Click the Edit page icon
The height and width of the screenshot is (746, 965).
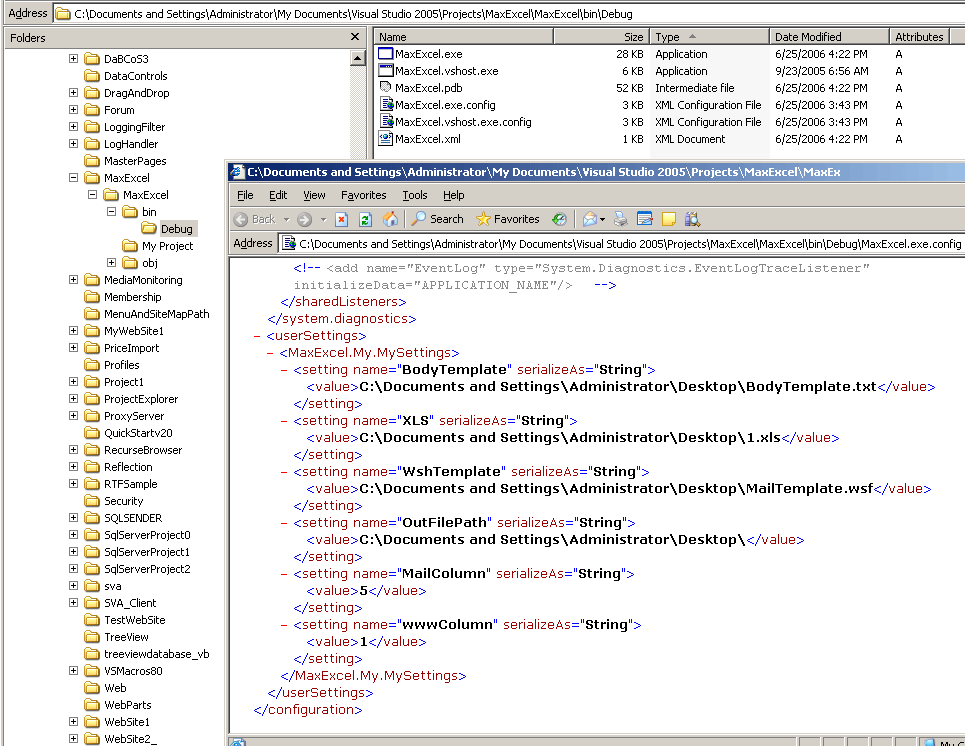click(x=644, y=219)
